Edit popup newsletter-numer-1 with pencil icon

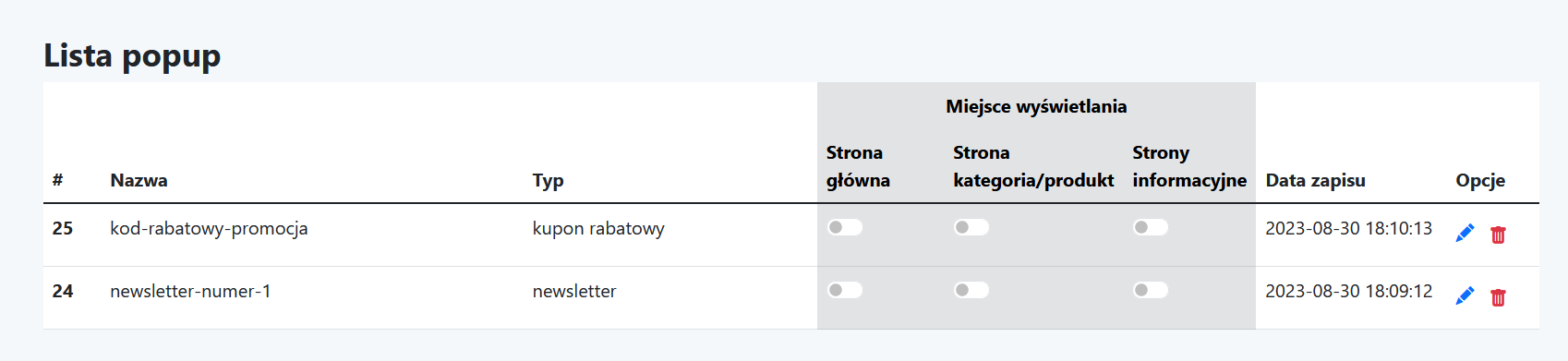point(1465,296)
